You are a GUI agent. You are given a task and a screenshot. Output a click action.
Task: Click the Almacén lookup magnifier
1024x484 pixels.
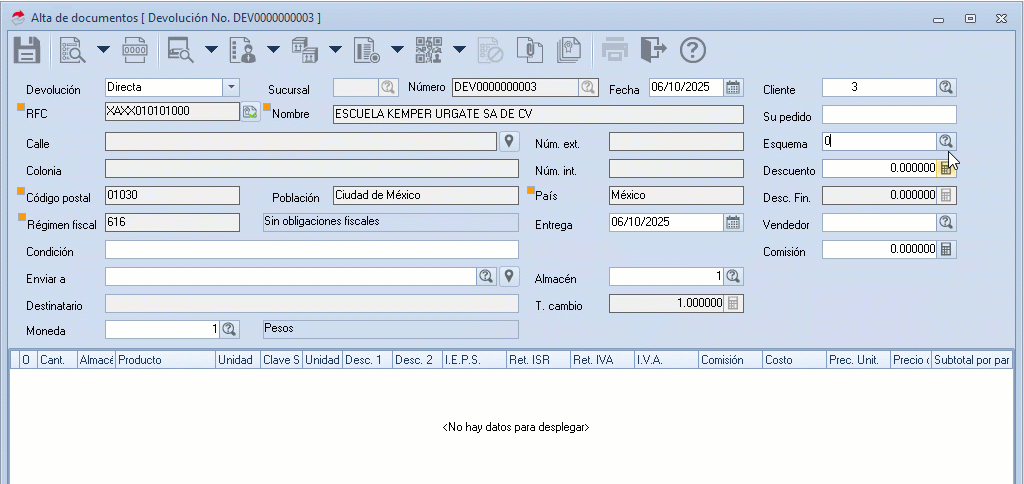click(733, 276)
